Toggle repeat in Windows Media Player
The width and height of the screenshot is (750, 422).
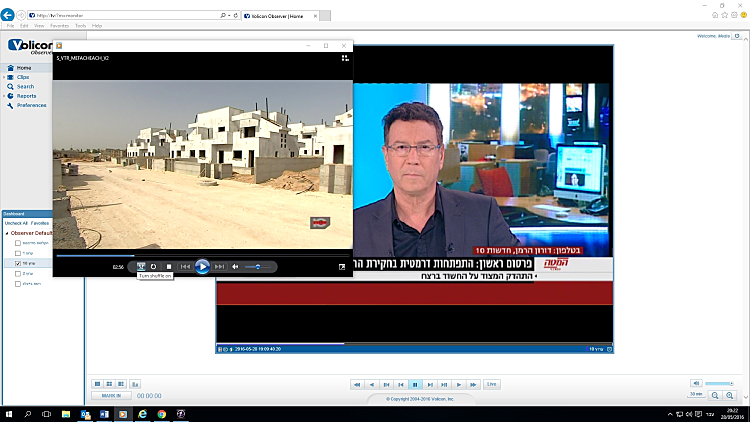coord(154,267)
